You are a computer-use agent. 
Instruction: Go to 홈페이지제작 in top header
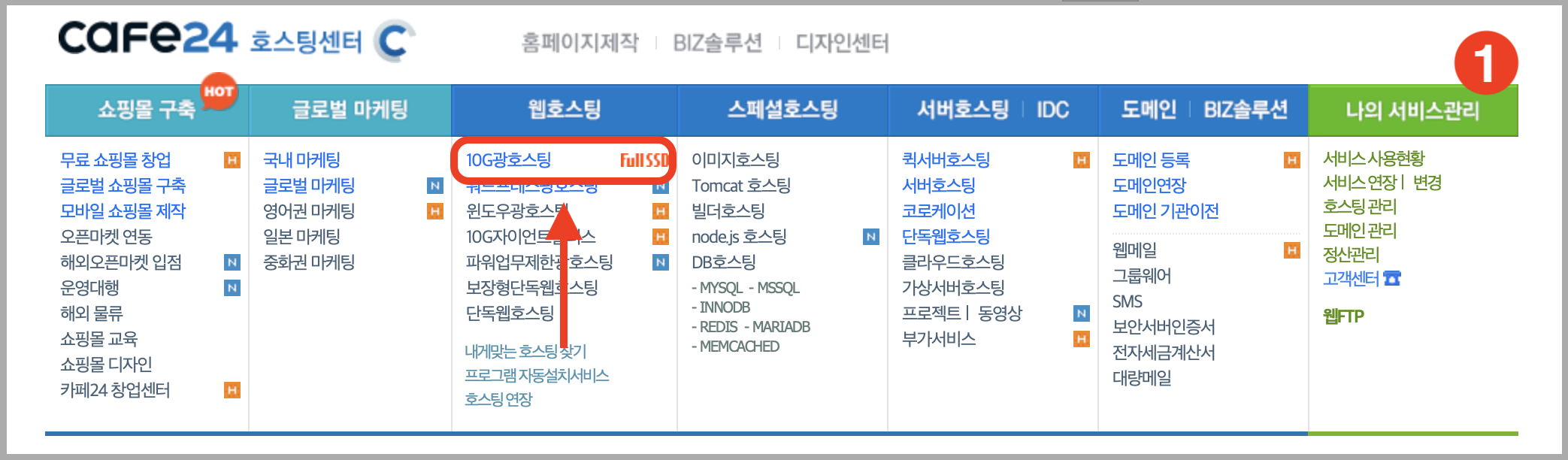[580, 43]
